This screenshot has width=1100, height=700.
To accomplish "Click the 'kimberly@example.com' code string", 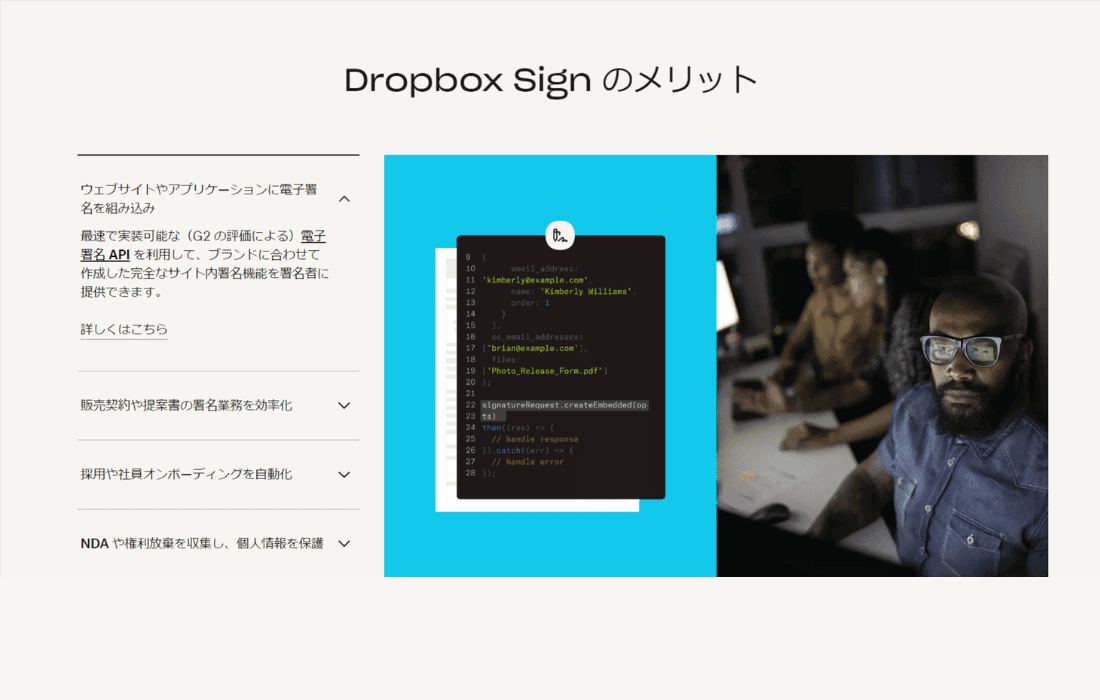I will [x=535, y=280].
